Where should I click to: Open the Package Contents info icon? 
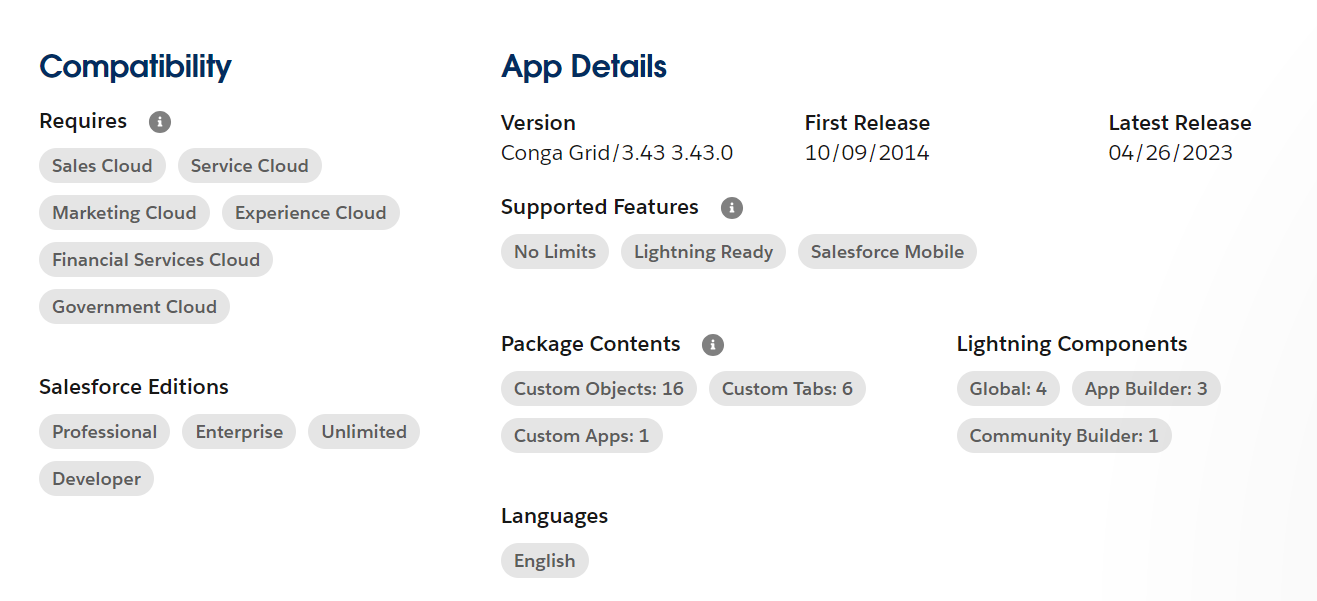pos(712,344)
